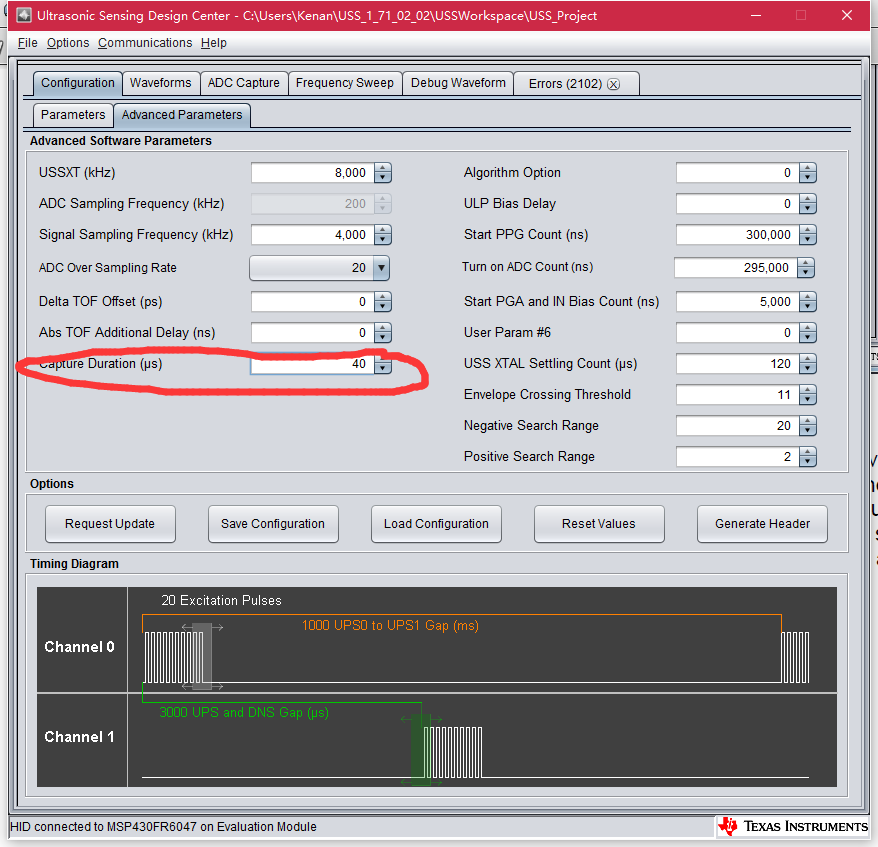Click the ULP Bias Delay stepper arrows
Viewport: 878px width, 847px height.
click(807, 204)
